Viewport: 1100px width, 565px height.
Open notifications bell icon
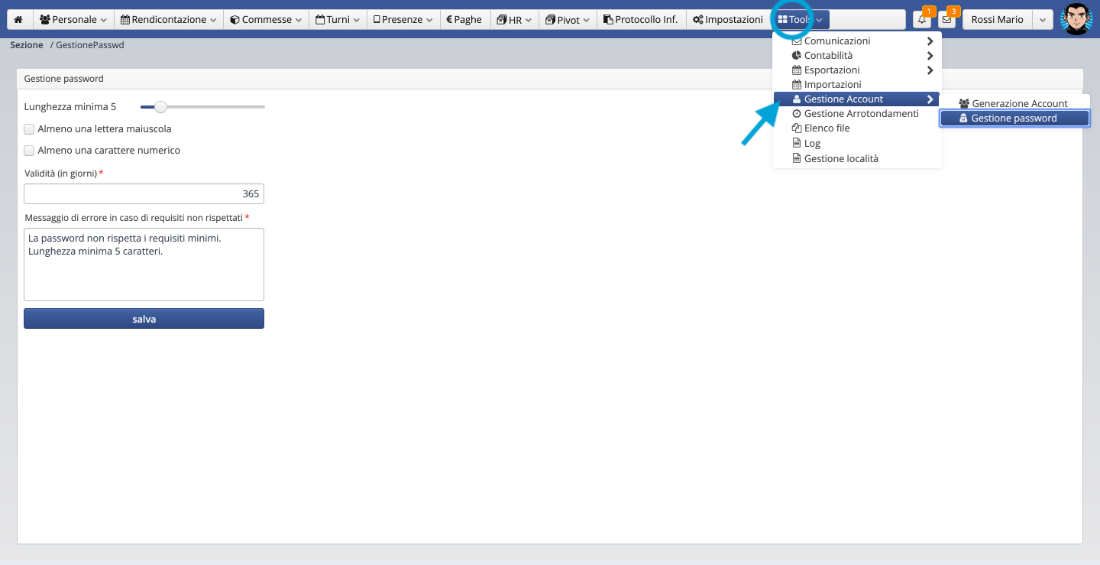922,20
